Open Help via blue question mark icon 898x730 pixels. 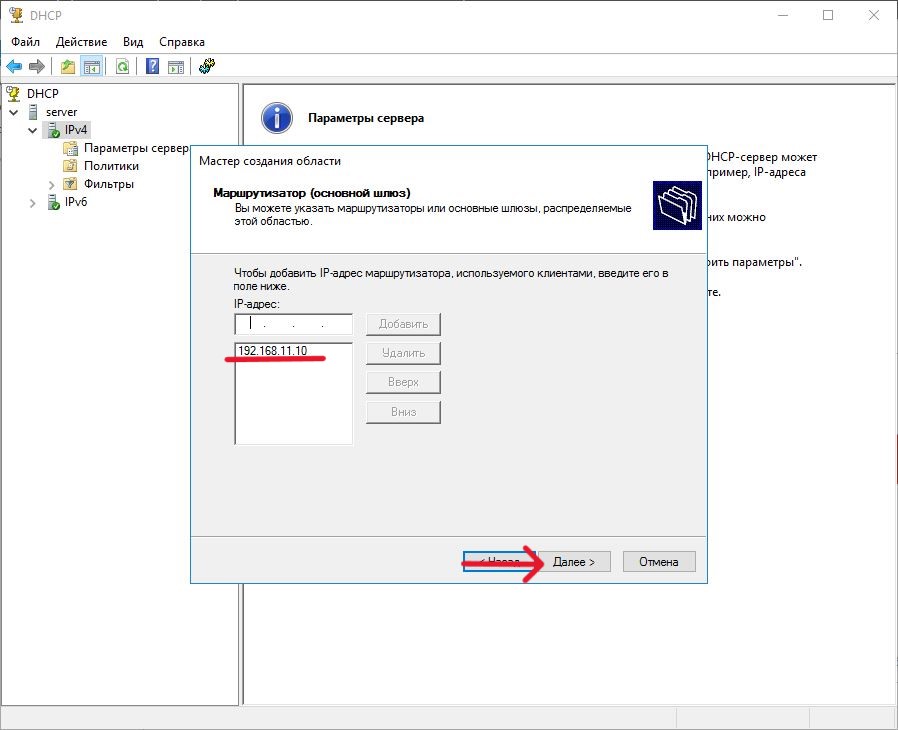(153, 67)
